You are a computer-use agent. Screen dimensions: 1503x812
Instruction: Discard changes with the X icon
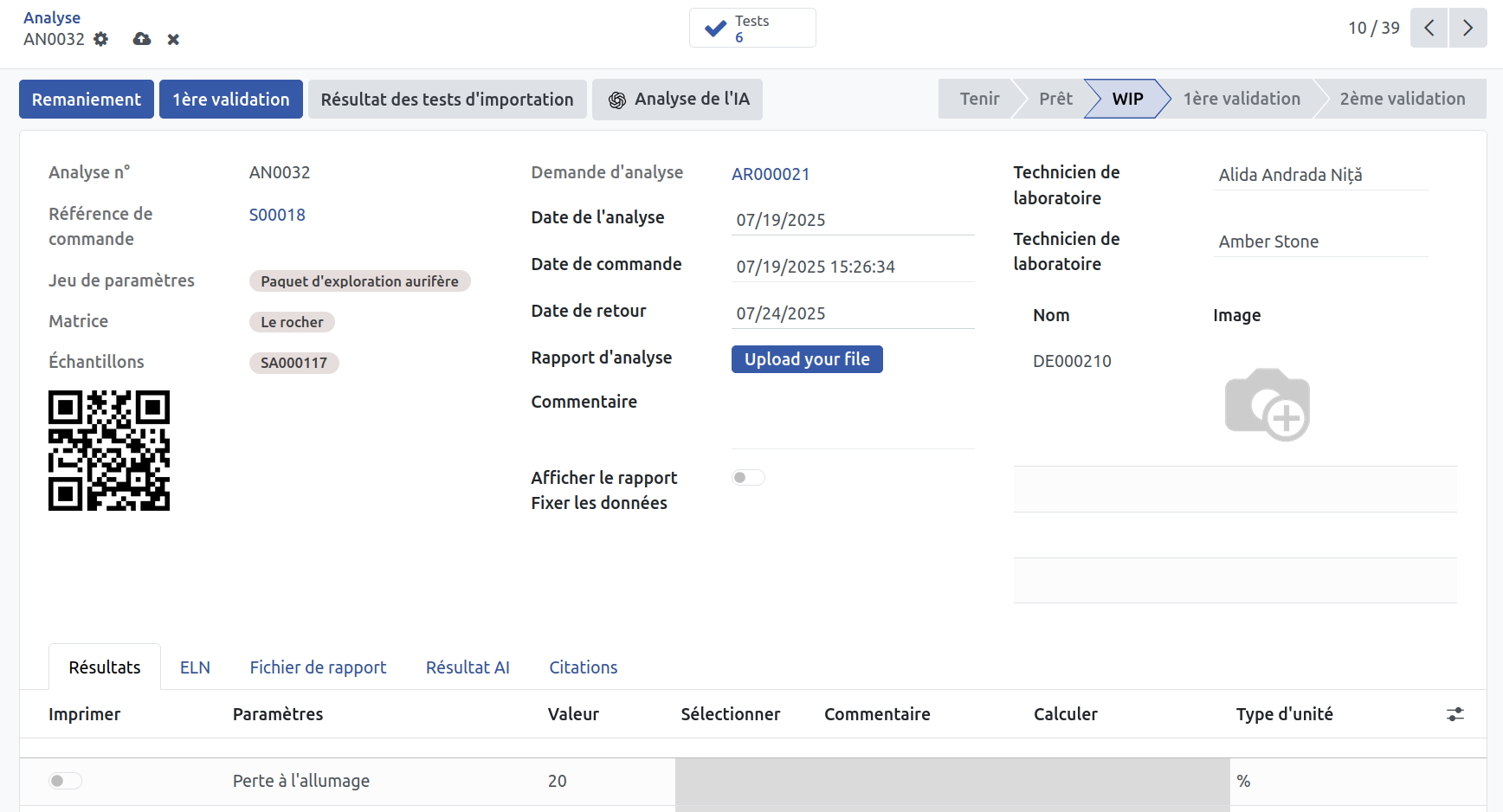click(x=173, y=39)
